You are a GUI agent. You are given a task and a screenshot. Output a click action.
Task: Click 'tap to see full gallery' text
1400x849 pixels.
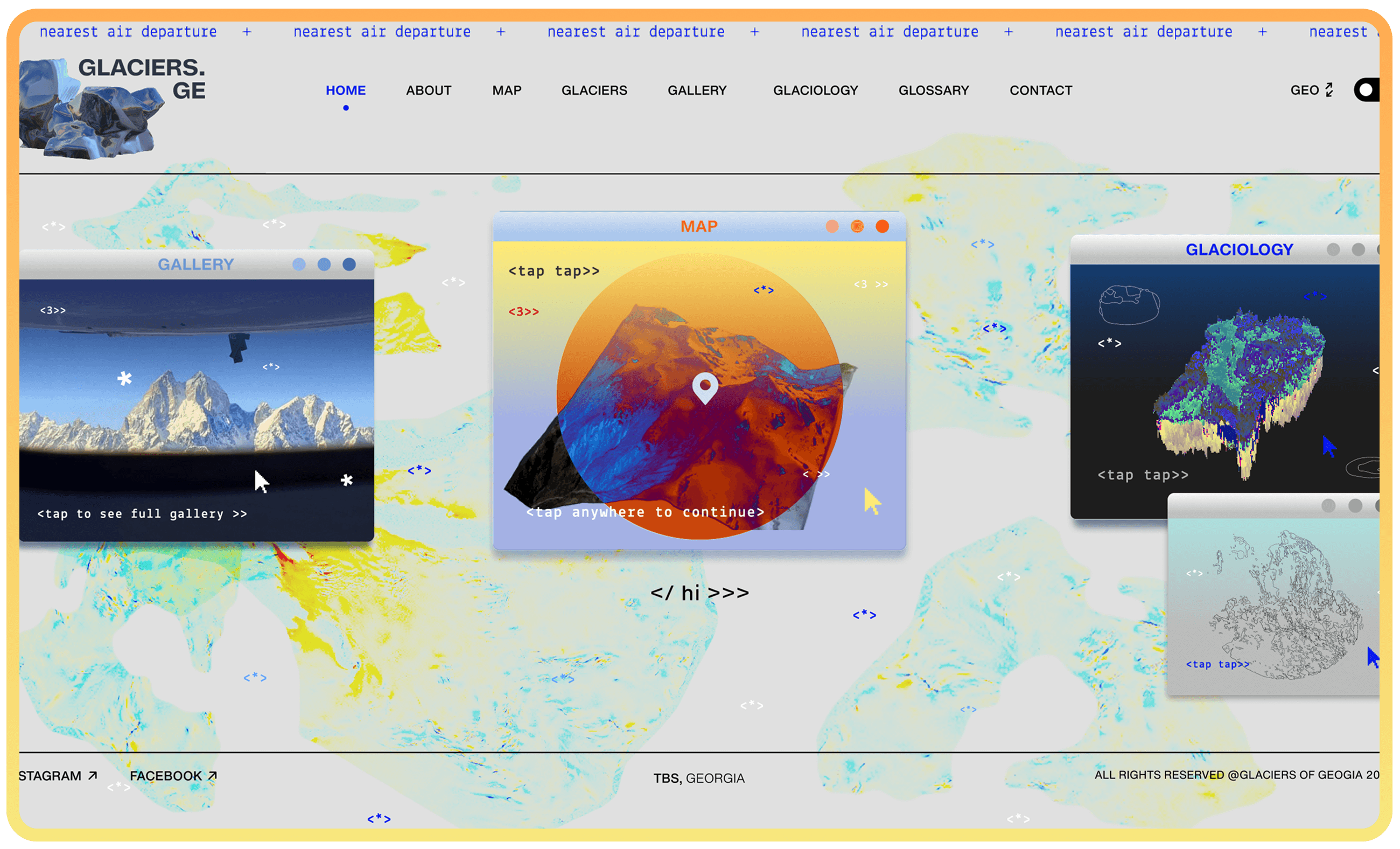[x=142, y=514]
